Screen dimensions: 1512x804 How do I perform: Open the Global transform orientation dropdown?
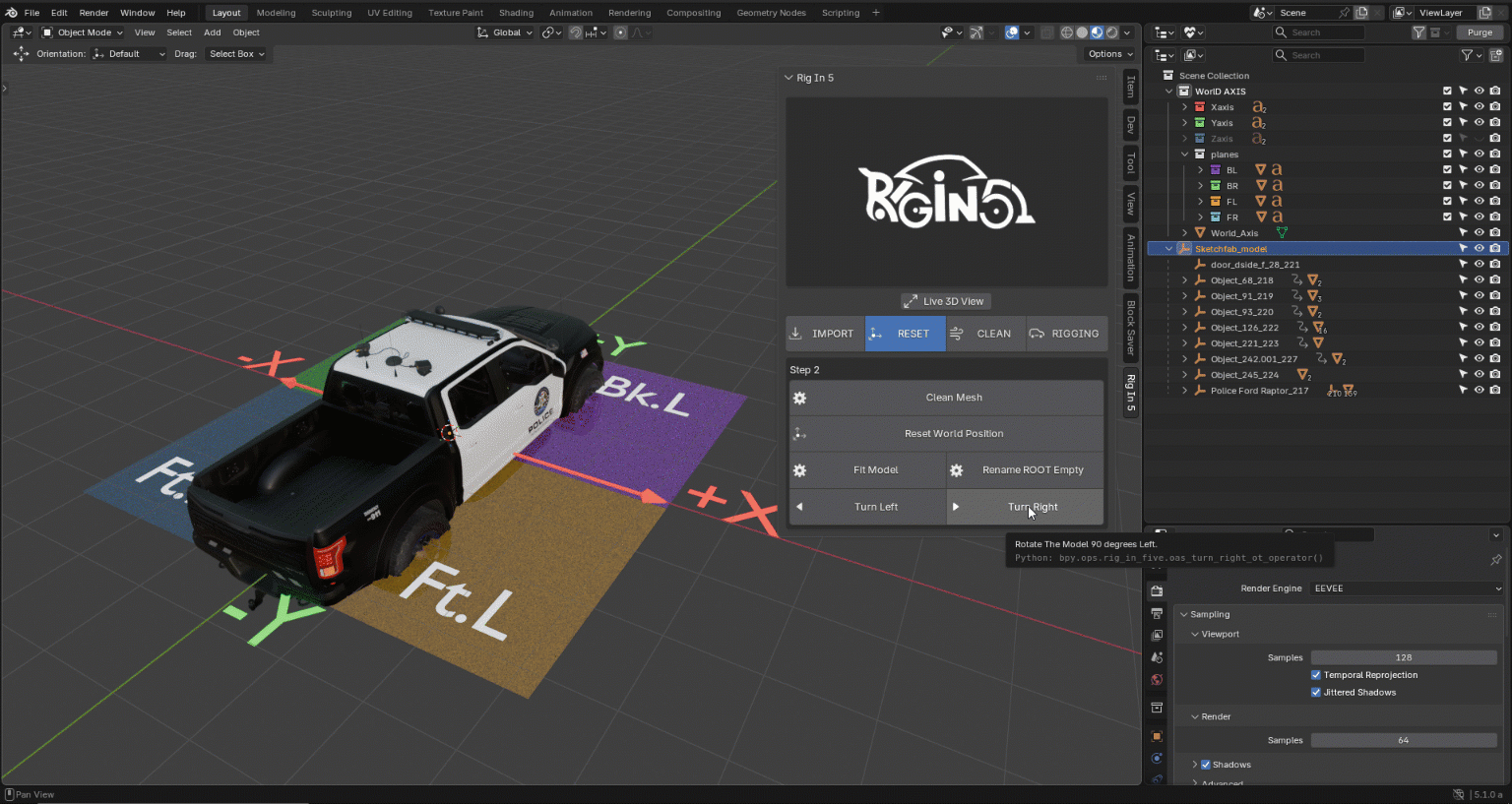[505, 32]
